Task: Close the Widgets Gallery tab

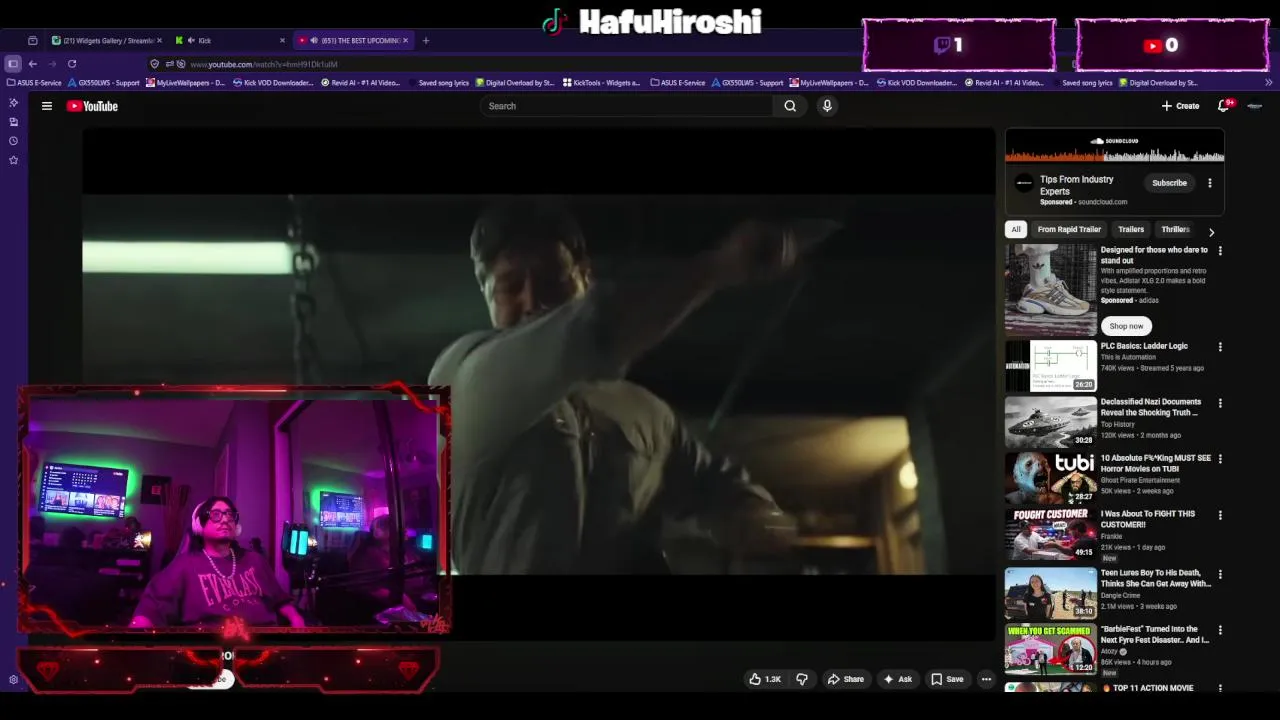Action: pyautogui.click(x=158, y=41)
